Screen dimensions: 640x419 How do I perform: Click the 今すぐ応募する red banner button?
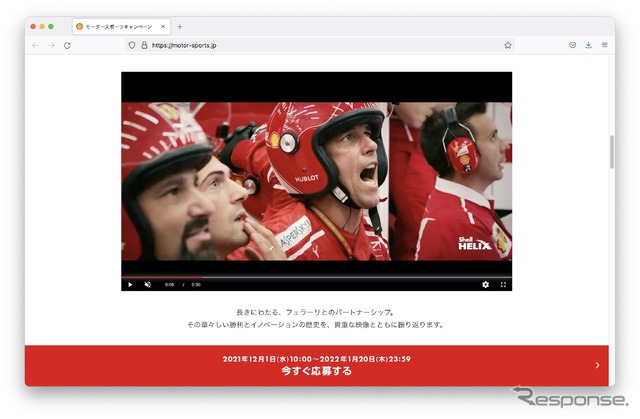316,366
